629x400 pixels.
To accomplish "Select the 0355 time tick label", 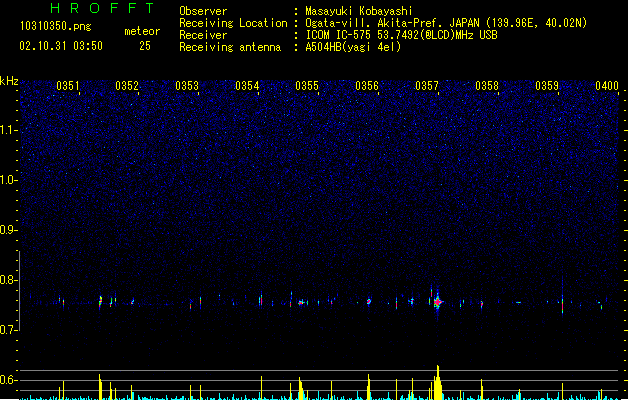I will click(x=307, y=86).
